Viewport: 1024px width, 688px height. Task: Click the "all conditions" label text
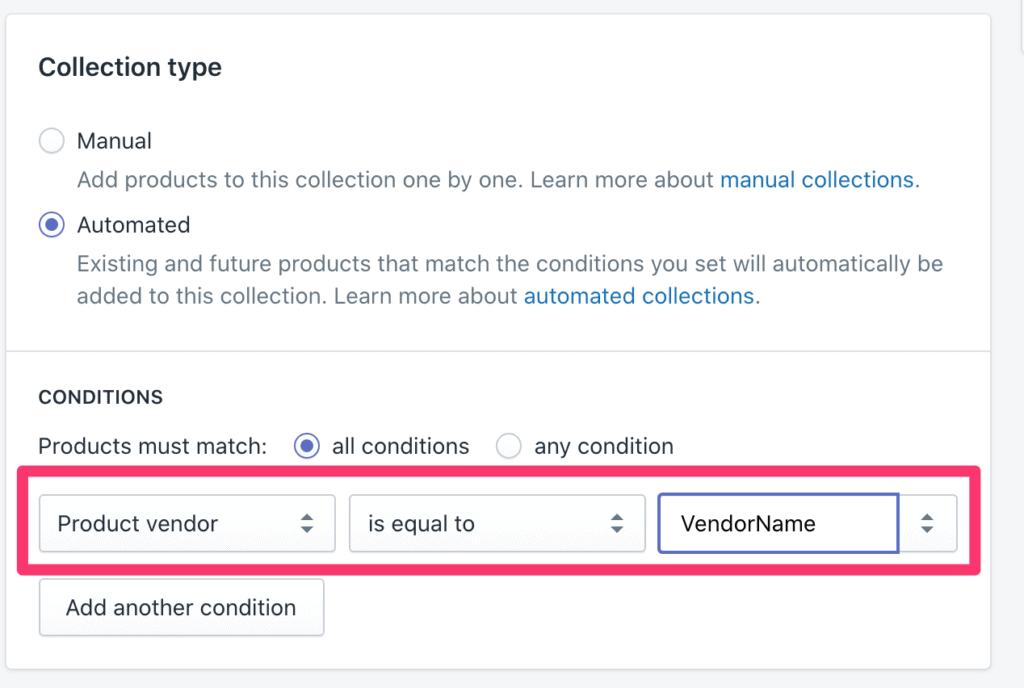(x=400, y=446)
